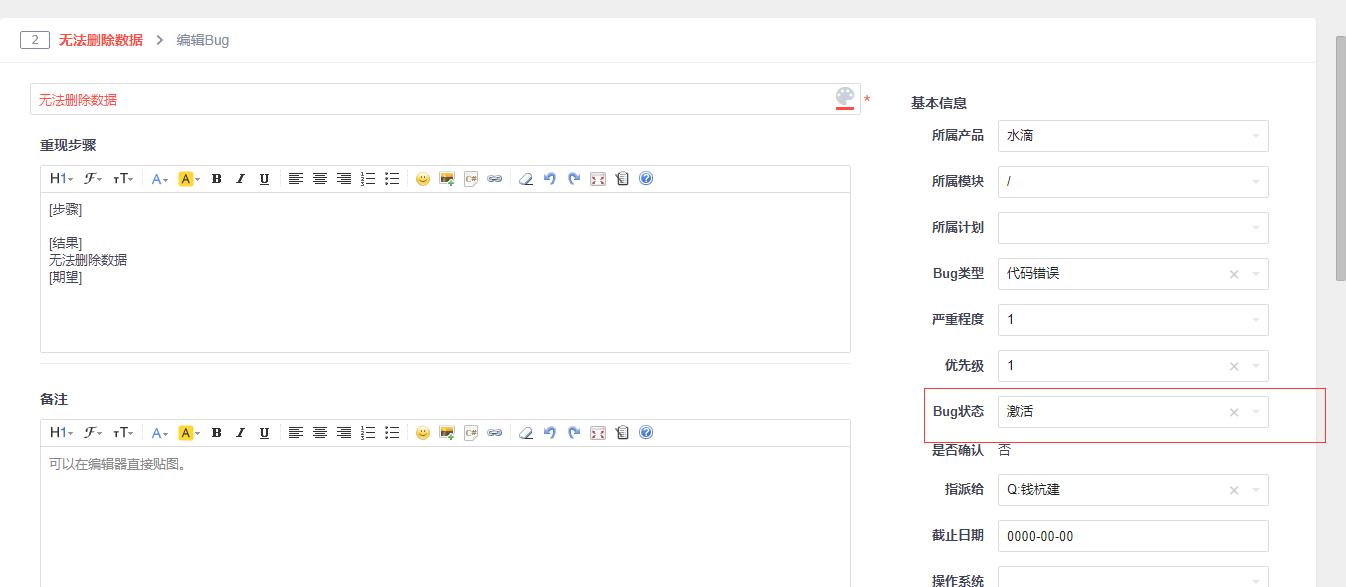Screen dimensions: 1346x587
Task: Align text left in 重现步骤 editor
Action: point(296,179)
